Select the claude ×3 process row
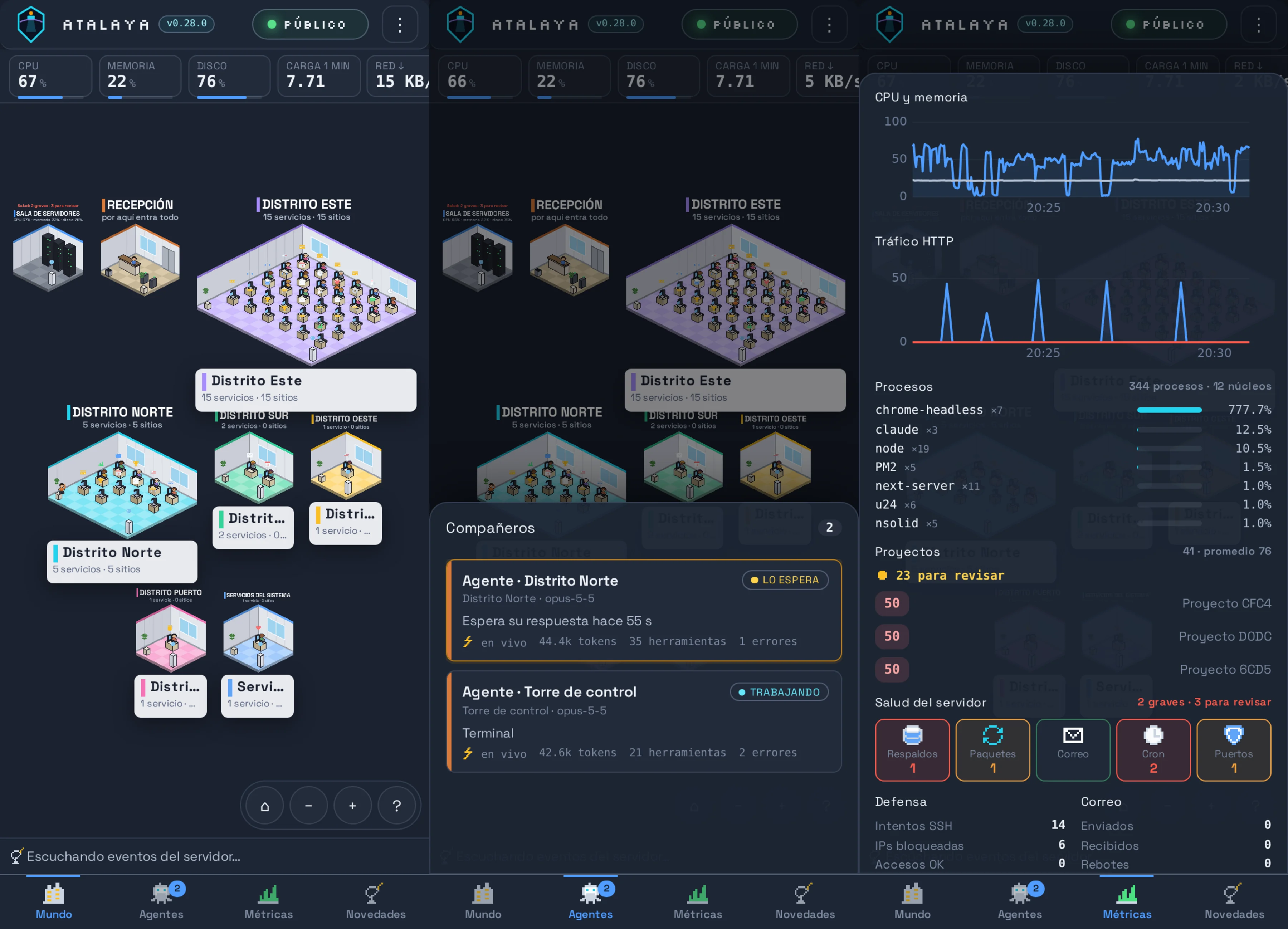This screenshot has height=929, width=1288. tap(1073, 429)
